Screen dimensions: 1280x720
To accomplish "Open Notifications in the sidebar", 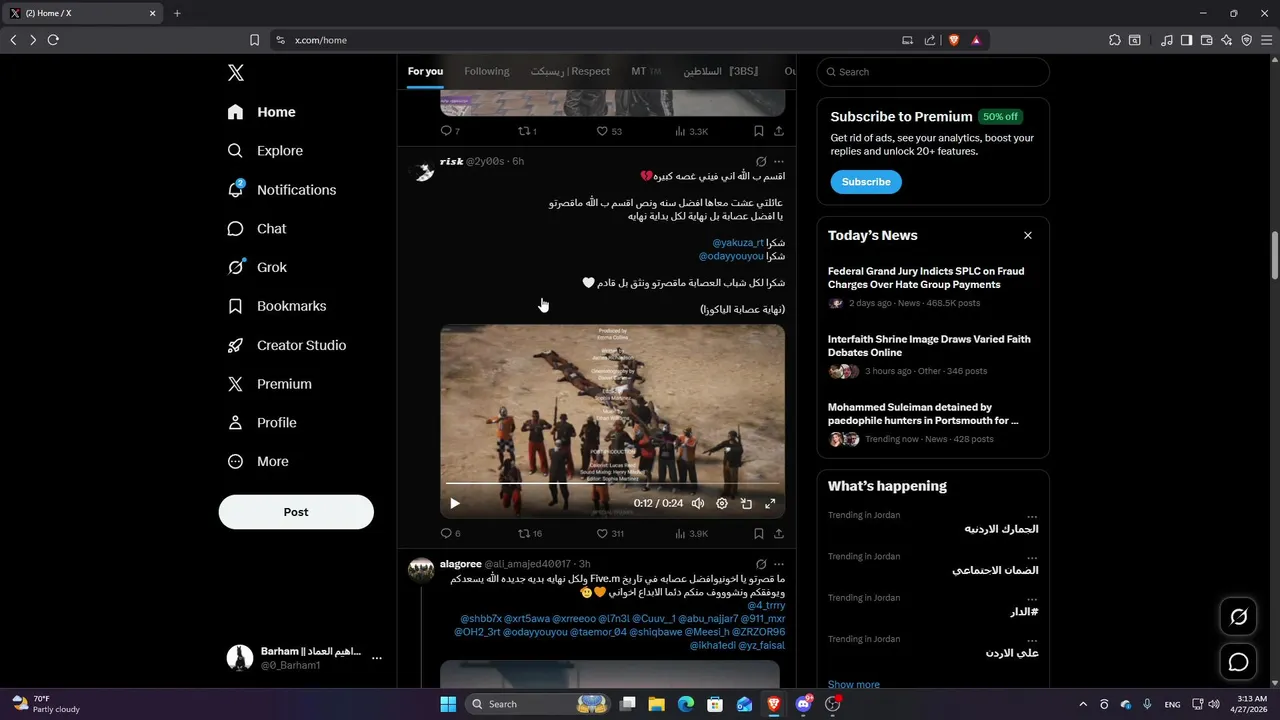I will pyautogui.click(x=281, y=190).
